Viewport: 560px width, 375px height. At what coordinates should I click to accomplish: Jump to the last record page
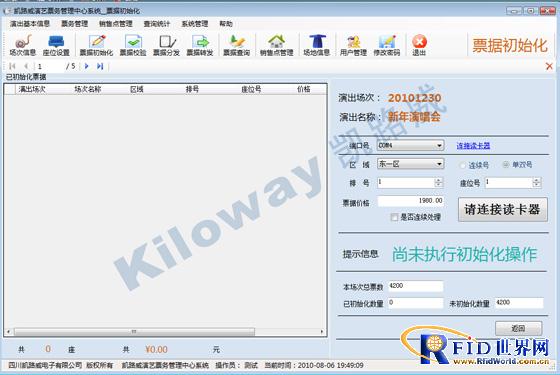point(100,66)
